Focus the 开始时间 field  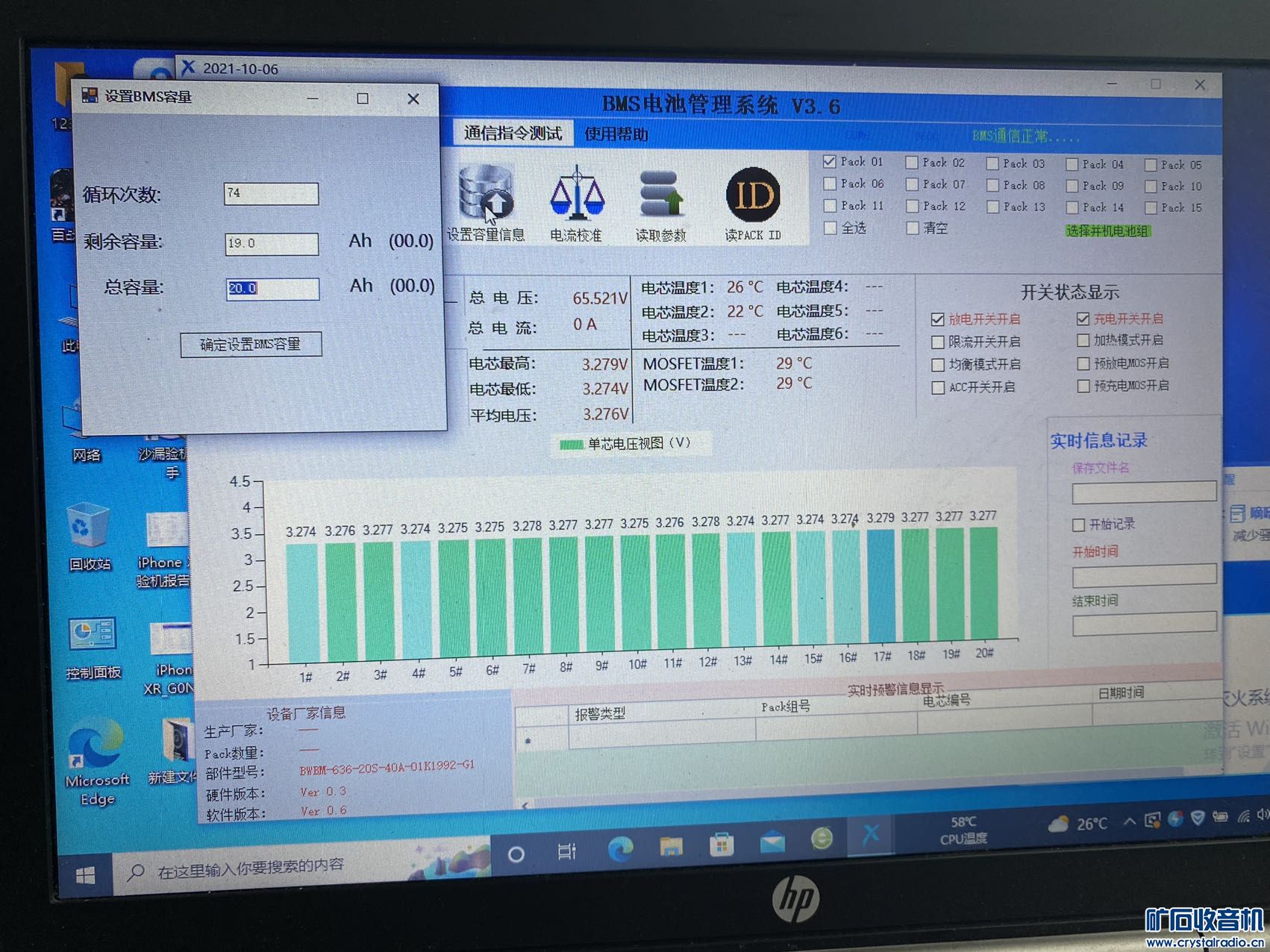(x=1144, y=575)
